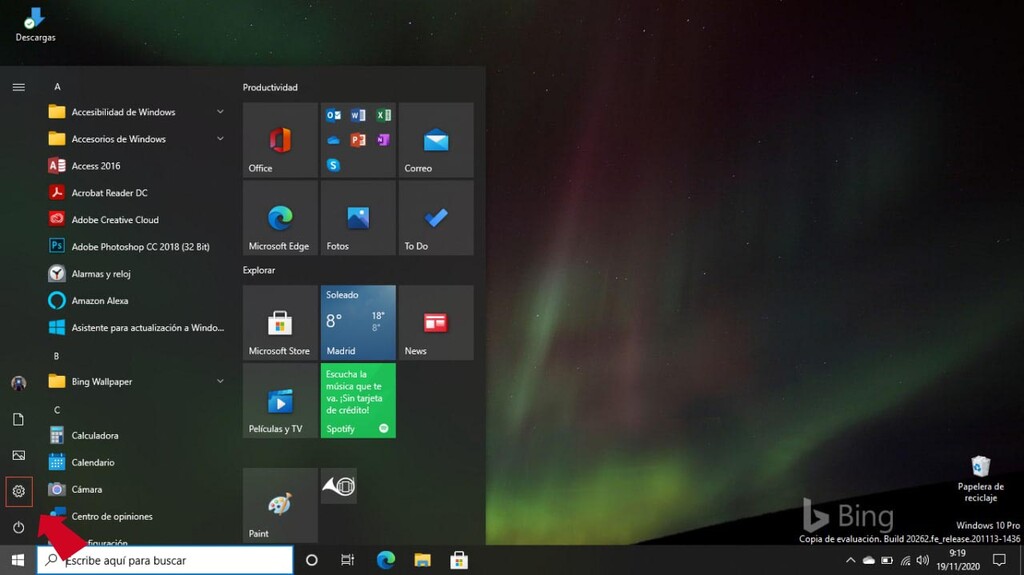The image size is (1024, 575).
Task: Expand Start menu with hamburger button
Action: (18, 87)
